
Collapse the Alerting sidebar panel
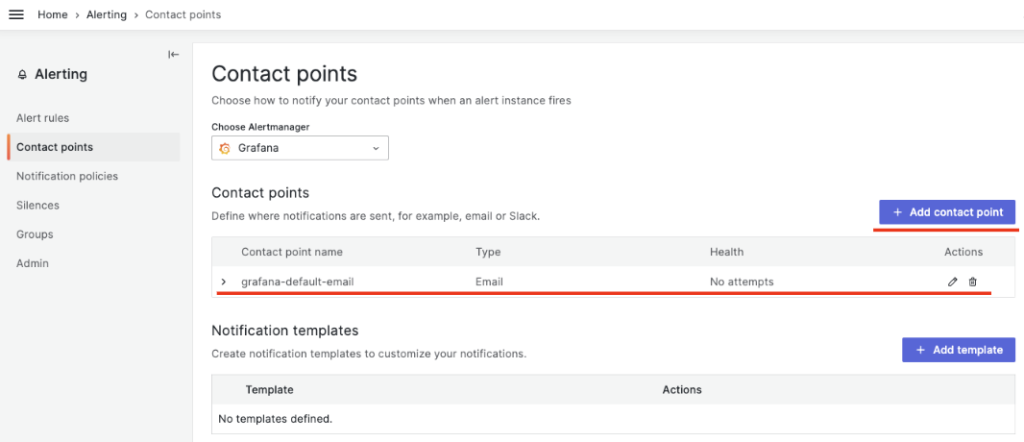(173, 55)
